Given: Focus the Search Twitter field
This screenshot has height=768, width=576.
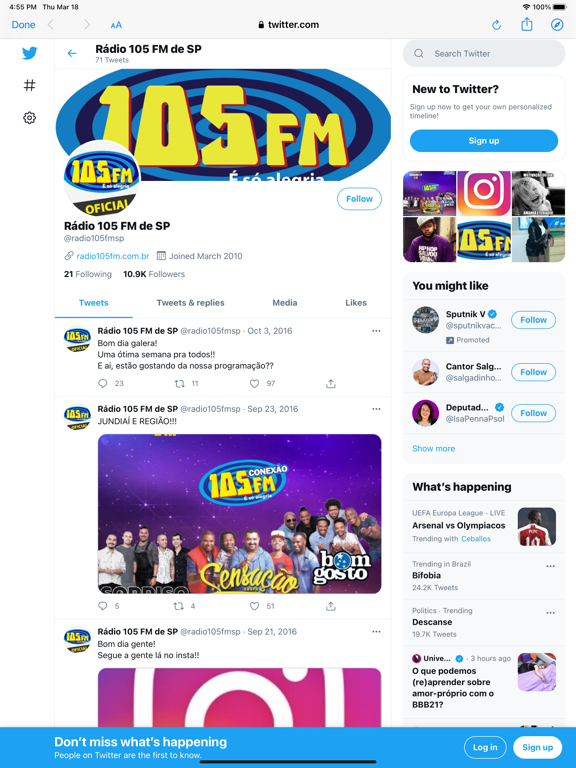Looking at the screenshot, I should [x=484, y=53].
